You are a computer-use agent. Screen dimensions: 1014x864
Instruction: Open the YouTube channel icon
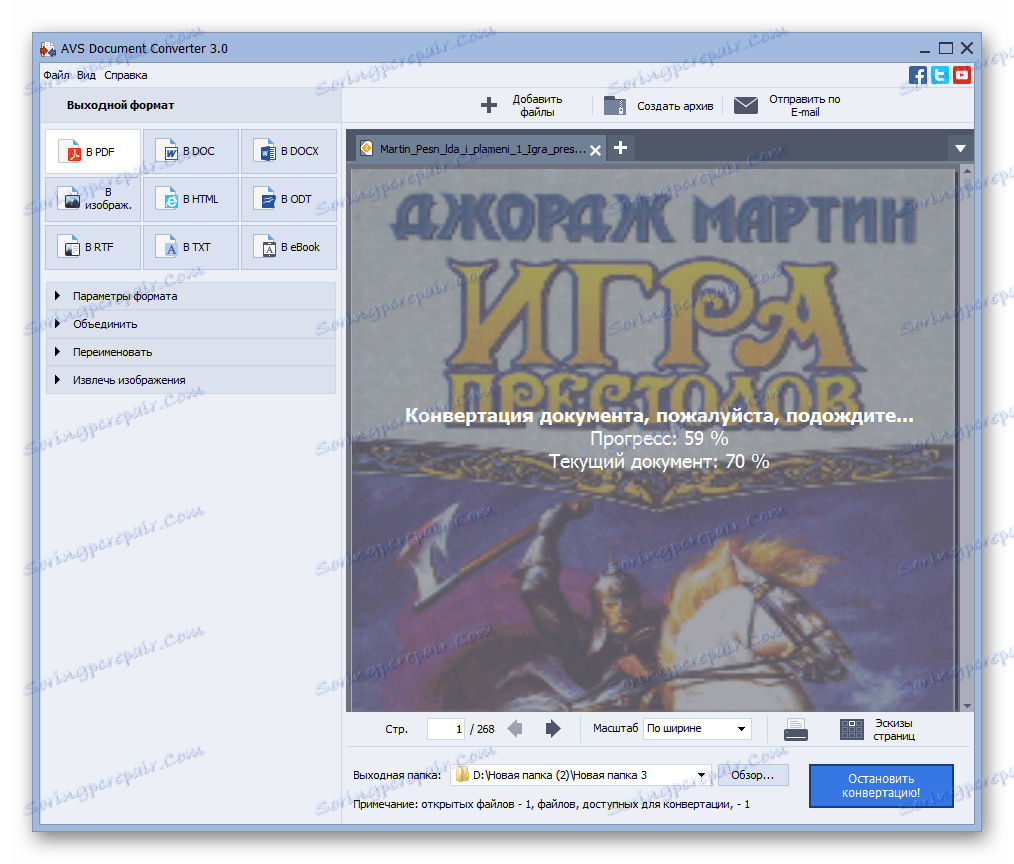[962, 75]
